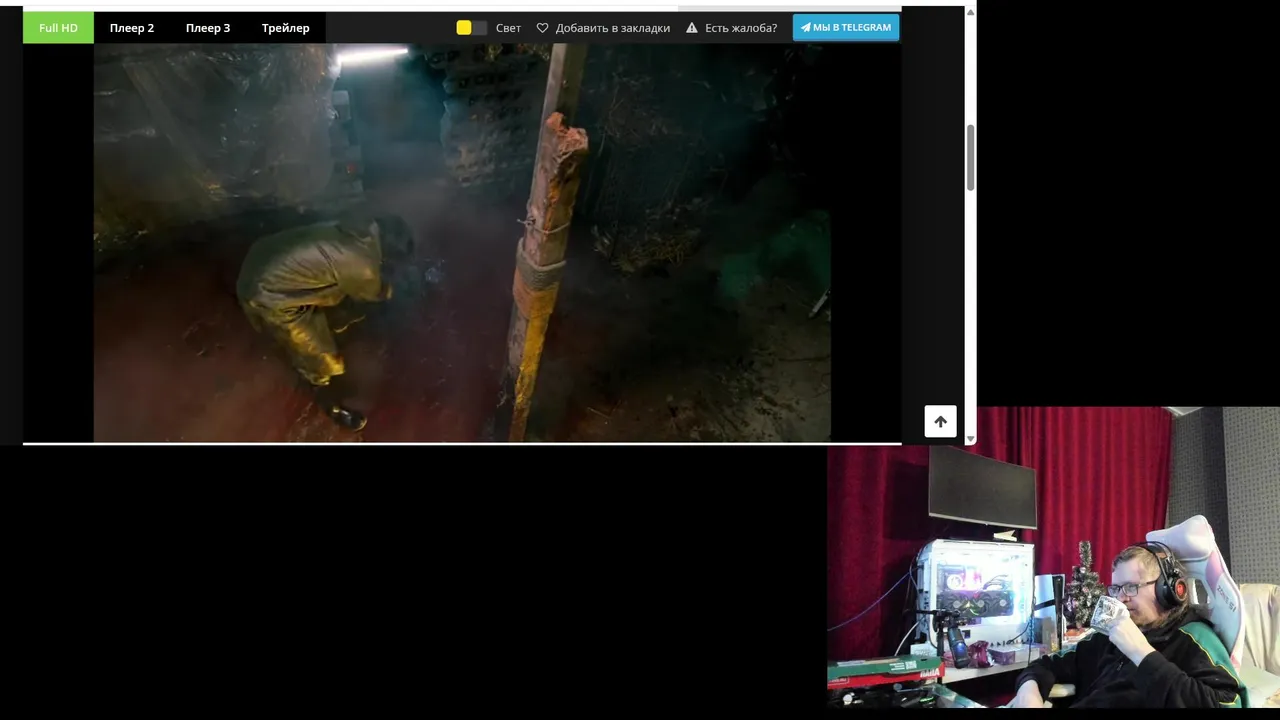Switch to Плеер 2 tab
This screenshot has height=720, width=1280.
[x=132, y=28]
